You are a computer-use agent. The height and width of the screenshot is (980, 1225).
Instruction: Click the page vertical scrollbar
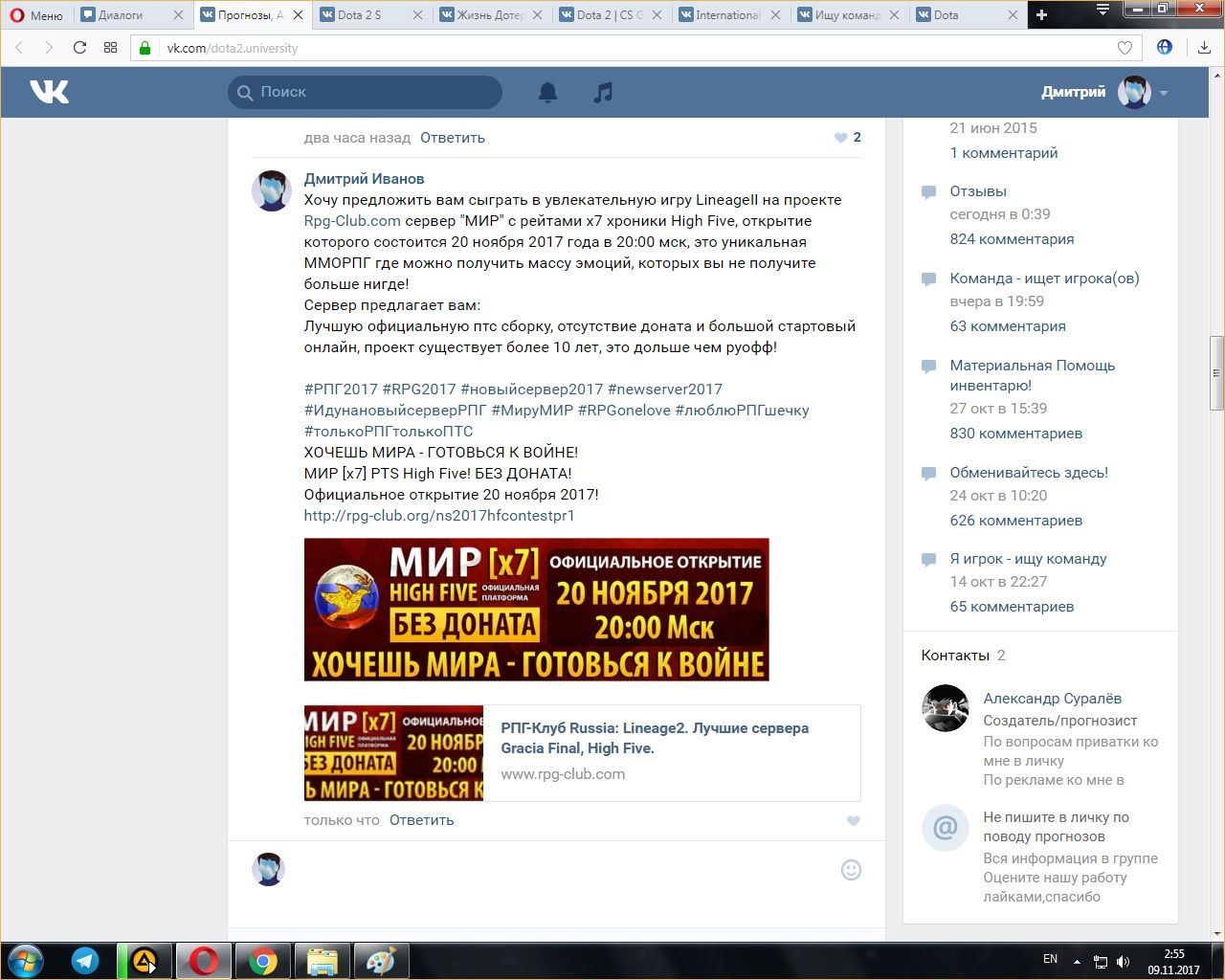pos(1216,373)
